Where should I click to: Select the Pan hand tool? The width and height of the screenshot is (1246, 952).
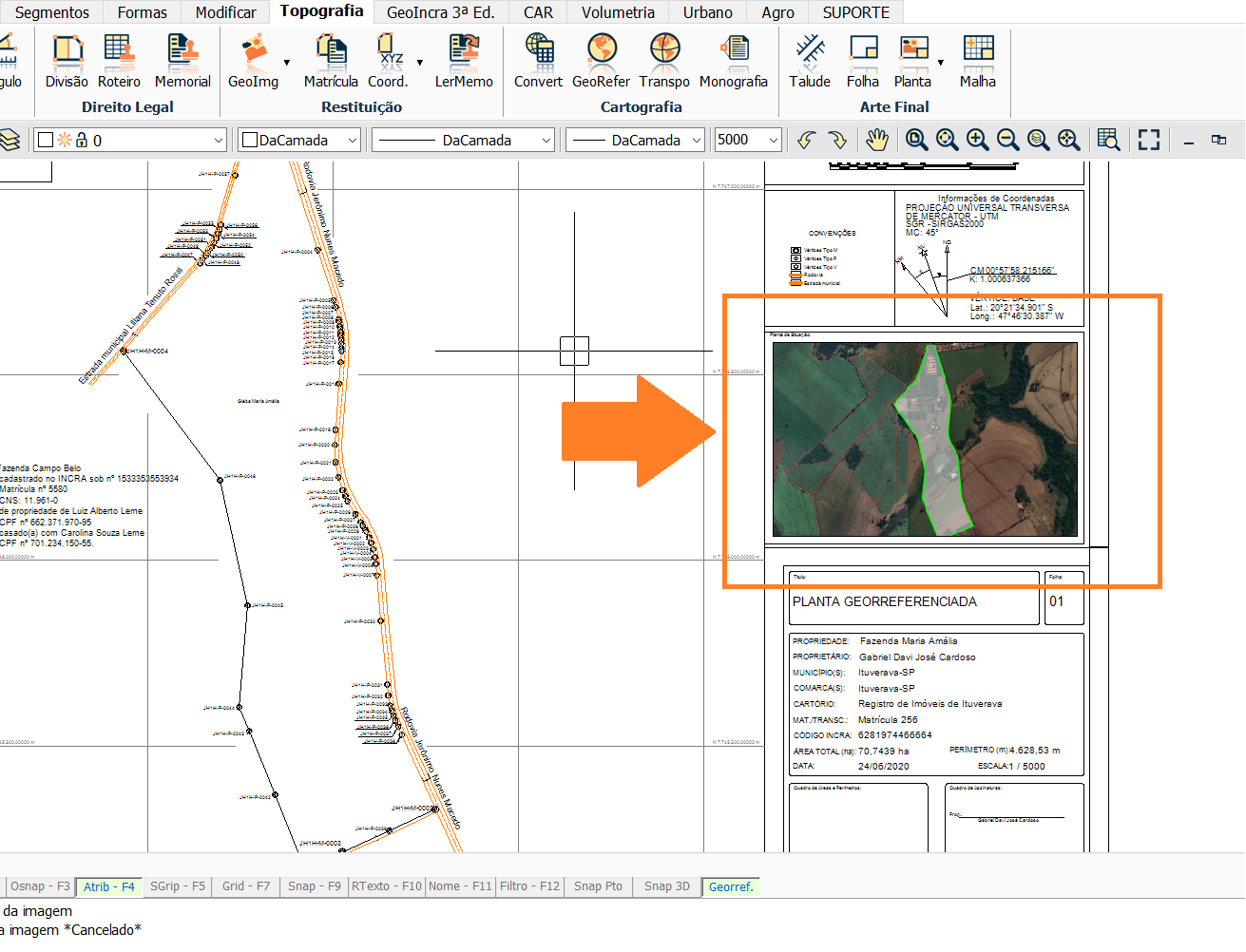pyautogui.click(x=876, y=140)
